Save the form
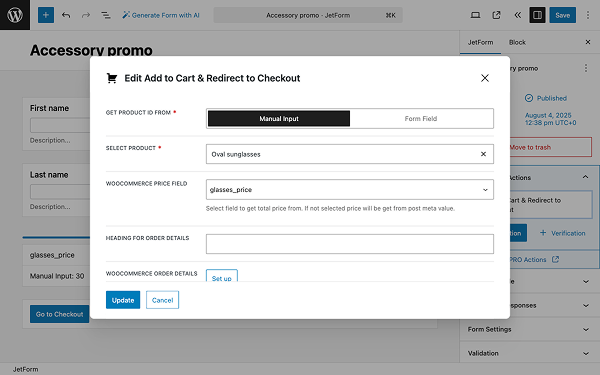This screenshot has width=600, height=375. pyautogui.click(x=562, y=15)
